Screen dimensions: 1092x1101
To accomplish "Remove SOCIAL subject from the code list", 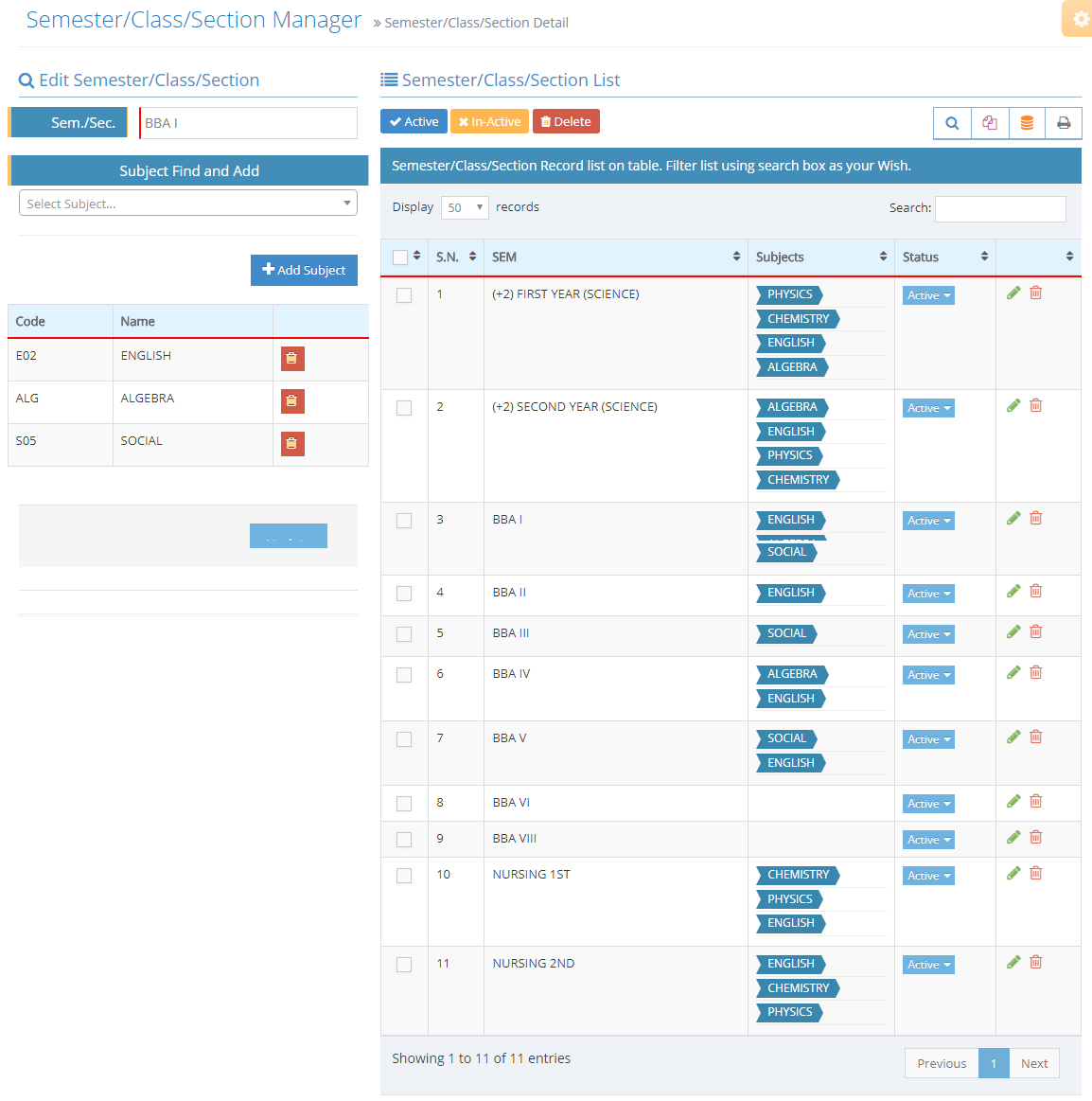I will [x=292, y=444].
